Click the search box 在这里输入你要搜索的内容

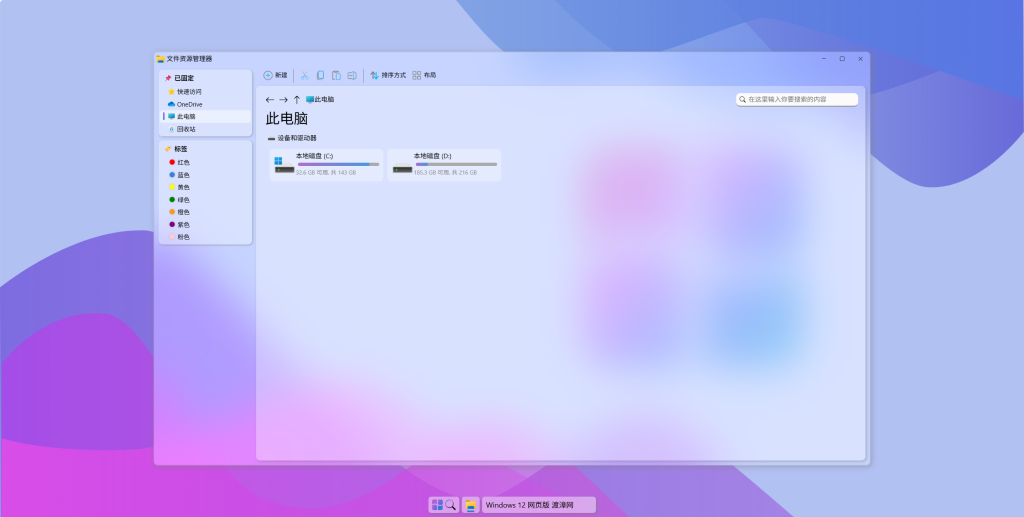pos(797,99)
